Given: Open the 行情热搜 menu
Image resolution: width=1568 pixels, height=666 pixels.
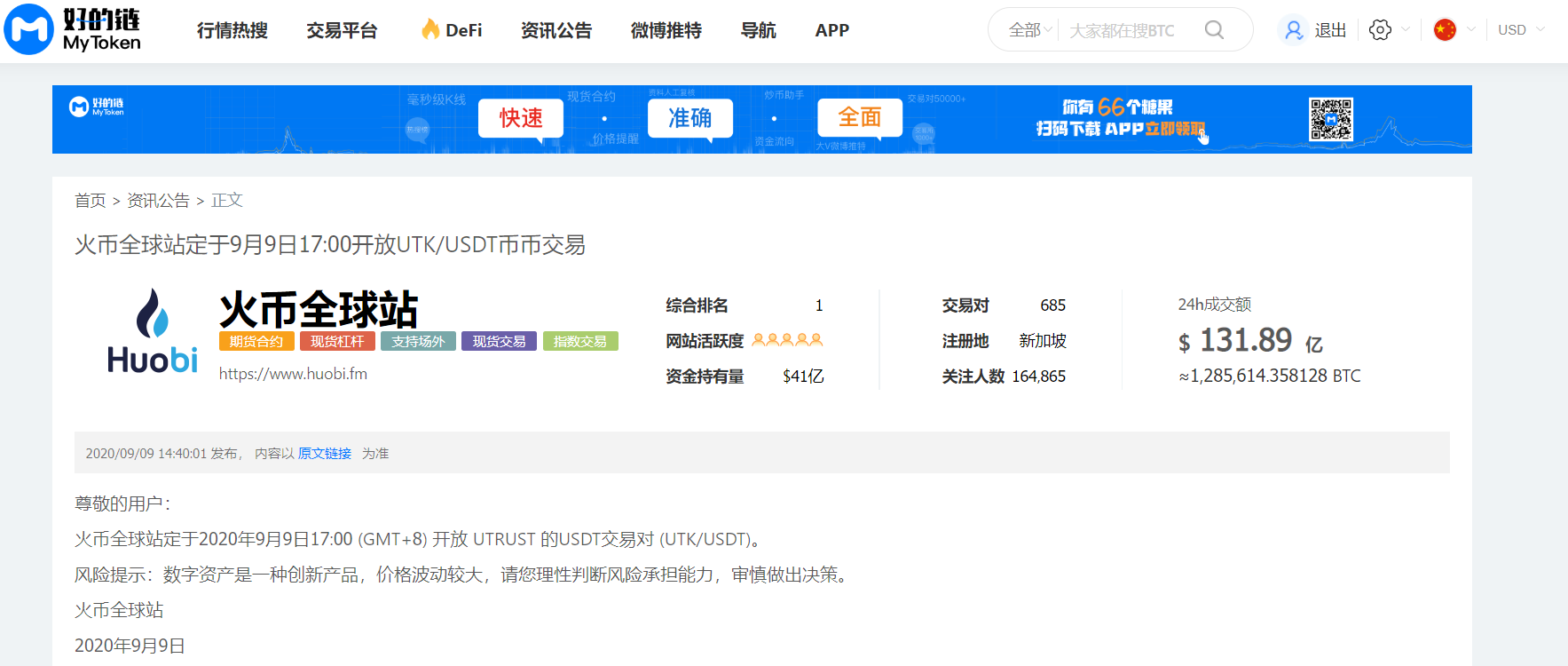Looking at the screenshot, I should [x=232, y=30].
